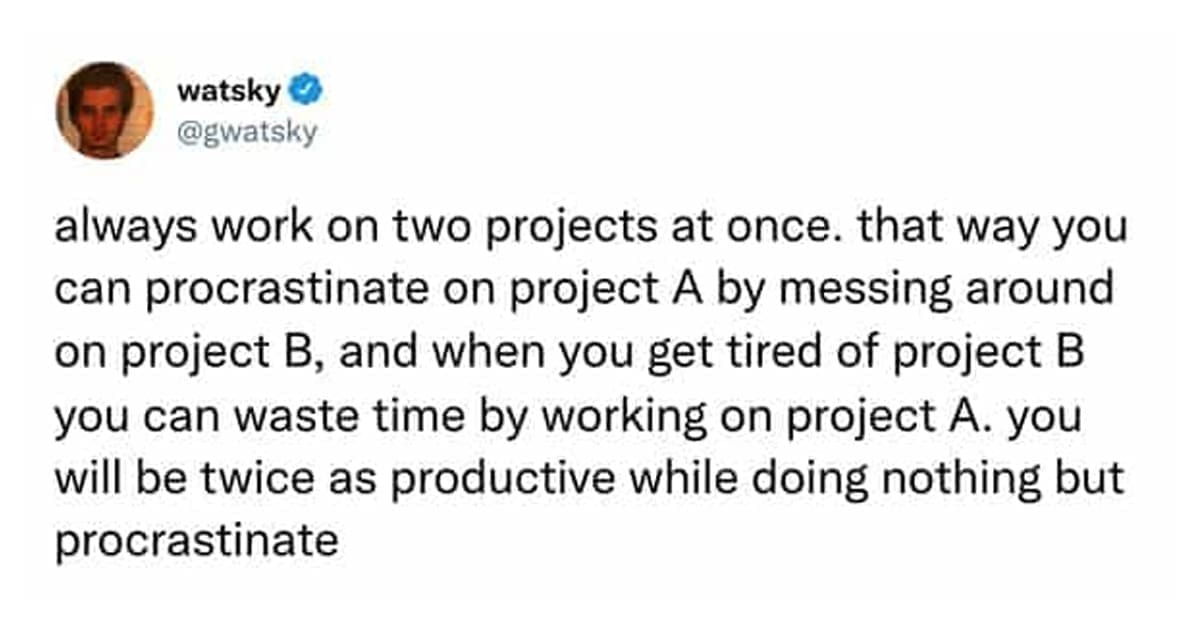Click the blue verified checkmark badge
The width and height of the screenshot is (1200, 630).
point(304,92)
